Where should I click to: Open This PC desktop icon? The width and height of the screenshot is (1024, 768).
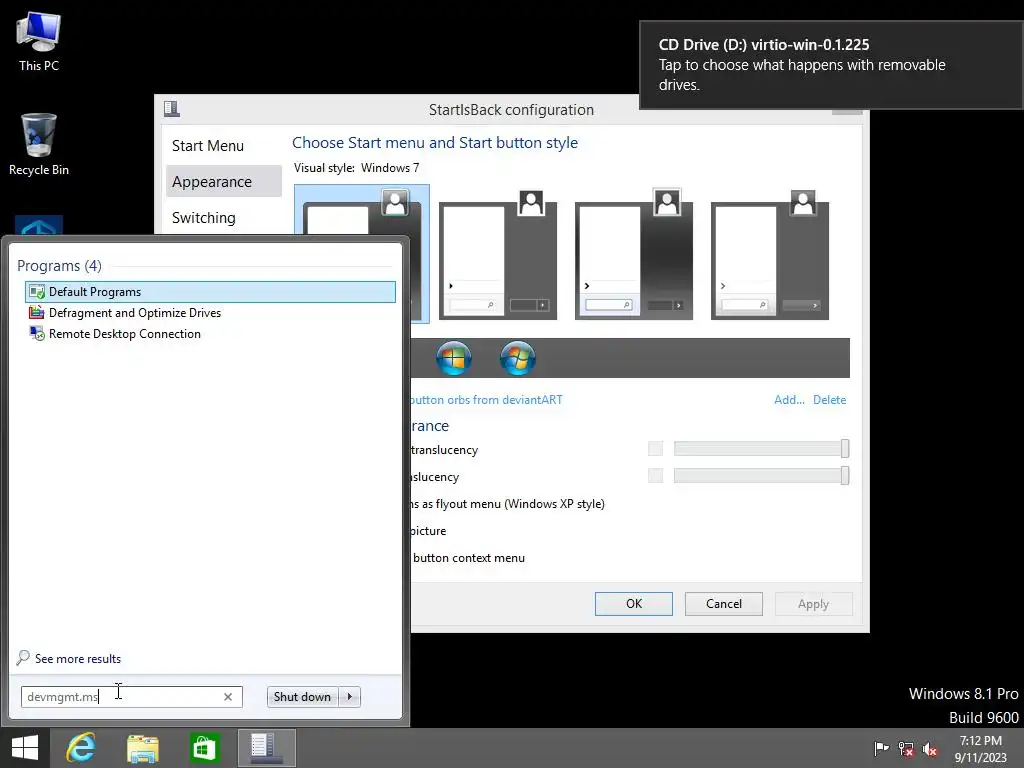pyautogui.click(x=39, y=41)
